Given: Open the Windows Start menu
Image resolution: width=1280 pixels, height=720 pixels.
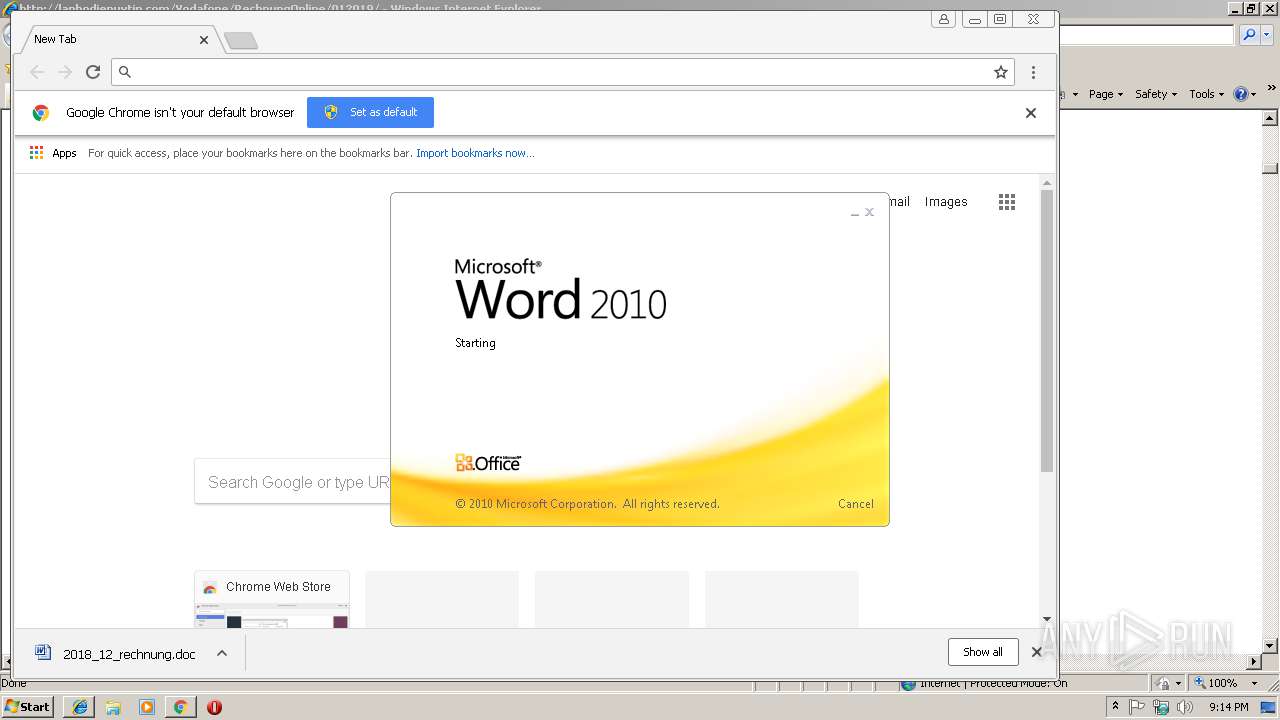Looking at the screenshot, I should click(28, 707).
